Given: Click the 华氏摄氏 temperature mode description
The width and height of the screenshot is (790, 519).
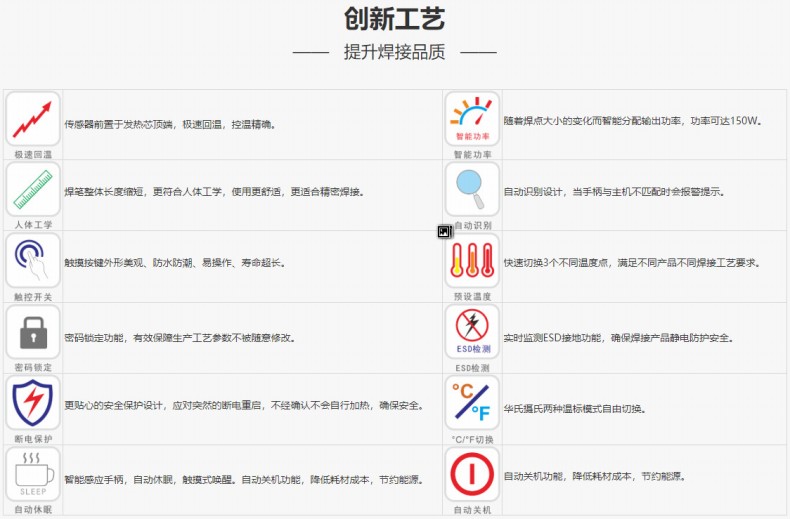Looking at the screenshot, I should [x=574, y=409].
